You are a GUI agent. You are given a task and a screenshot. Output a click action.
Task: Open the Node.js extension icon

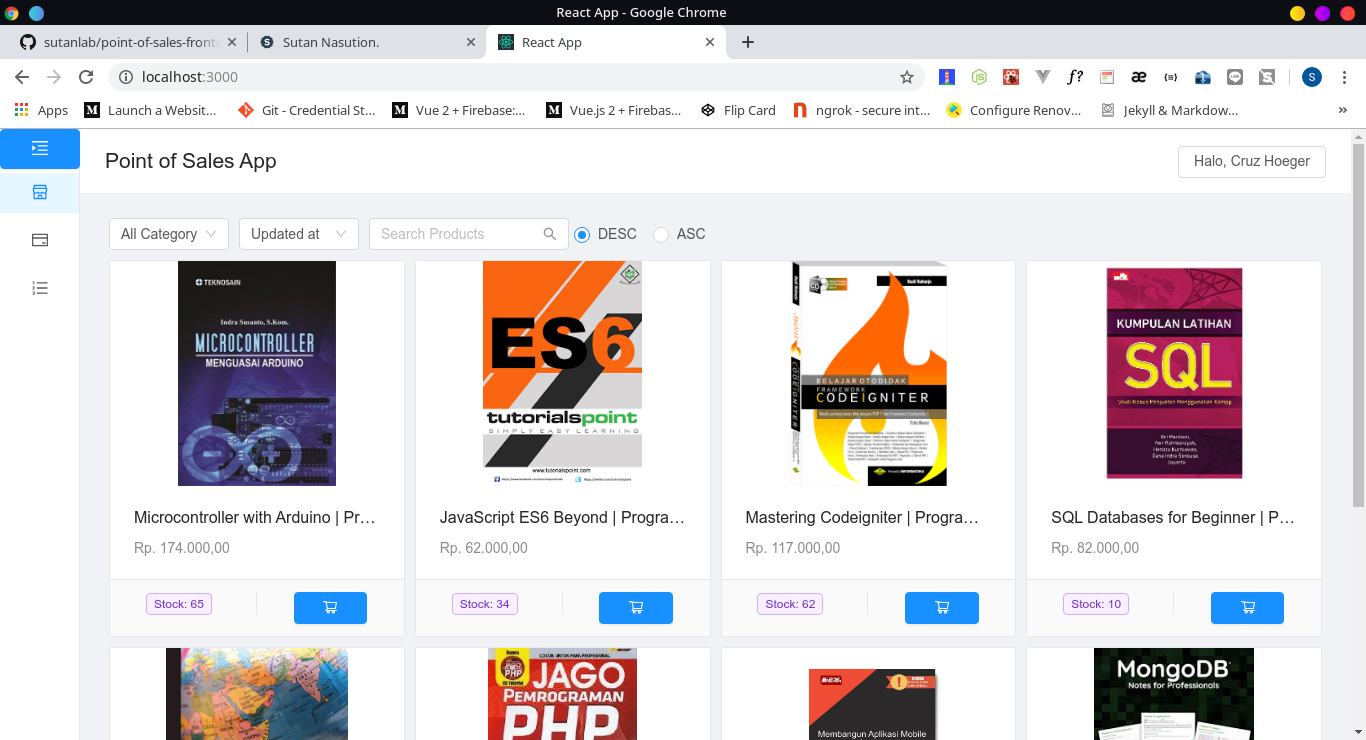[980, 77]
